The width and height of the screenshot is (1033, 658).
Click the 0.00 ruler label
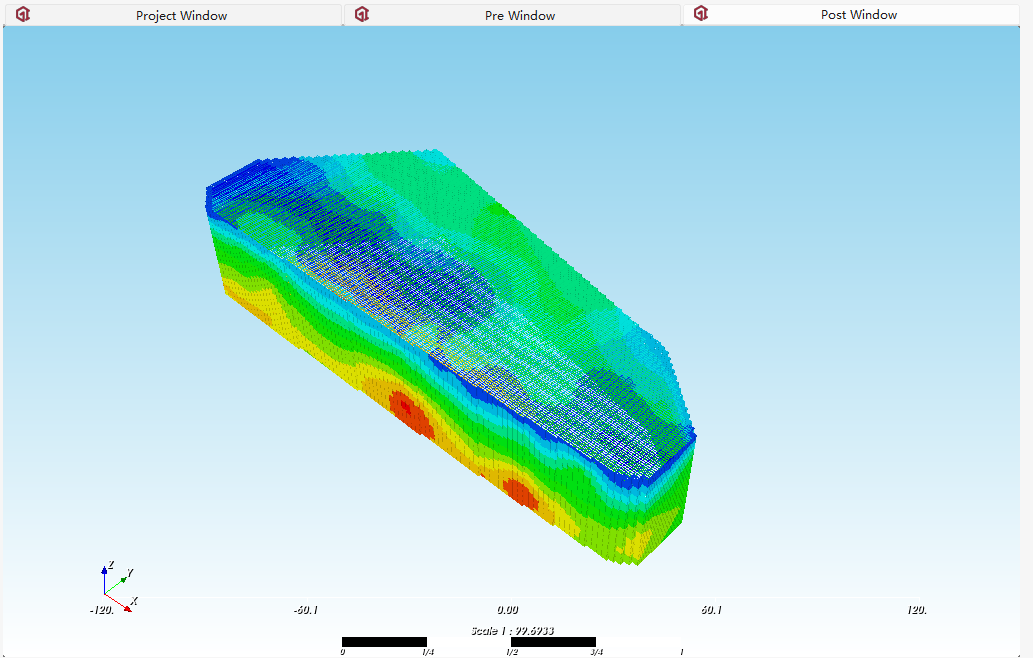[x=507, y=609]
